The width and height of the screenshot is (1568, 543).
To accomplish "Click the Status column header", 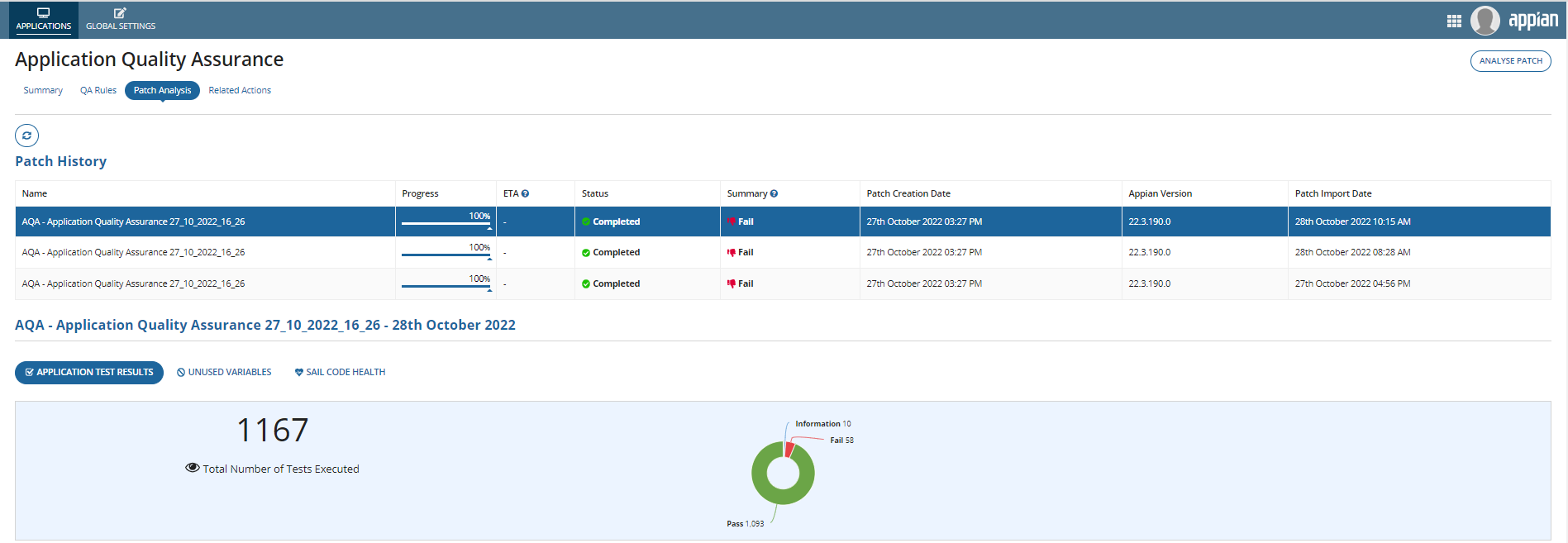I will point(595,193).
